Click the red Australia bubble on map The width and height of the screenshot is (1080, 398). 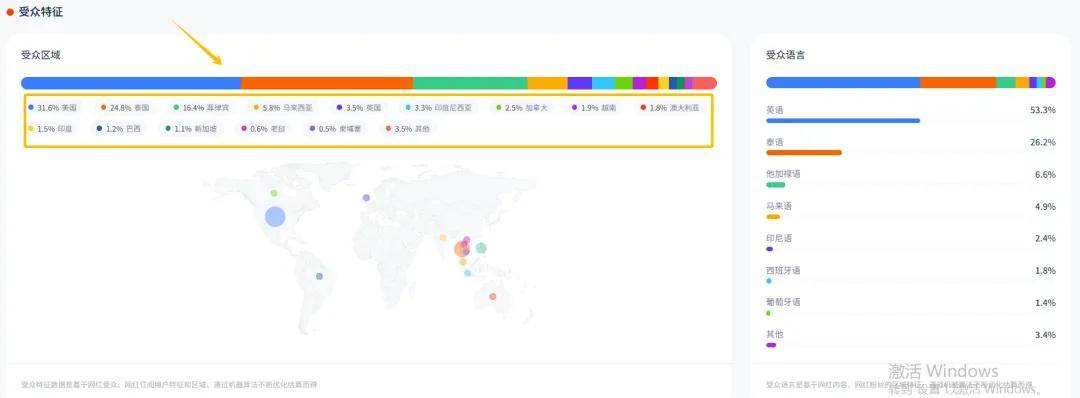pyautogui.click(x=492, y=296)
